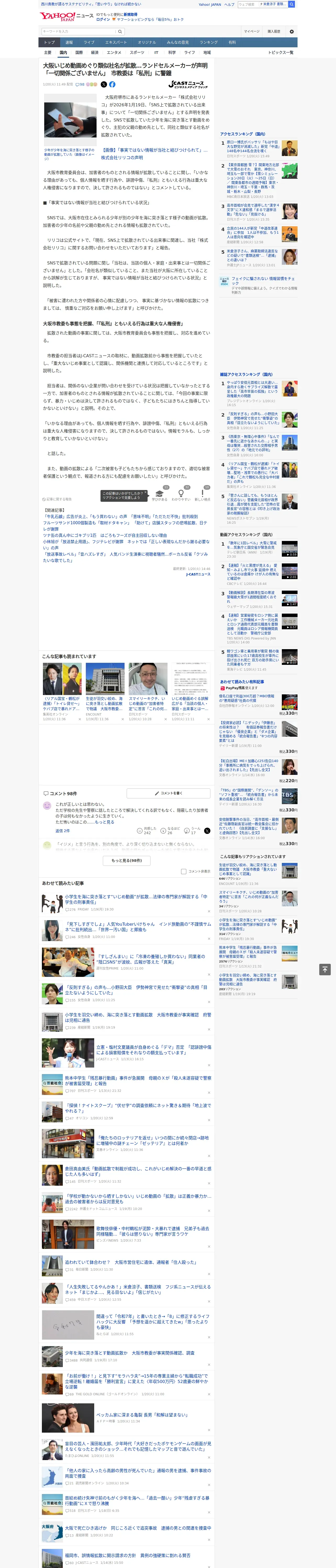The height and width of the screenshot is (1568, 336).
Task: Click the わかりやすい lightbulb reaction
Action: tap(181, 494)
